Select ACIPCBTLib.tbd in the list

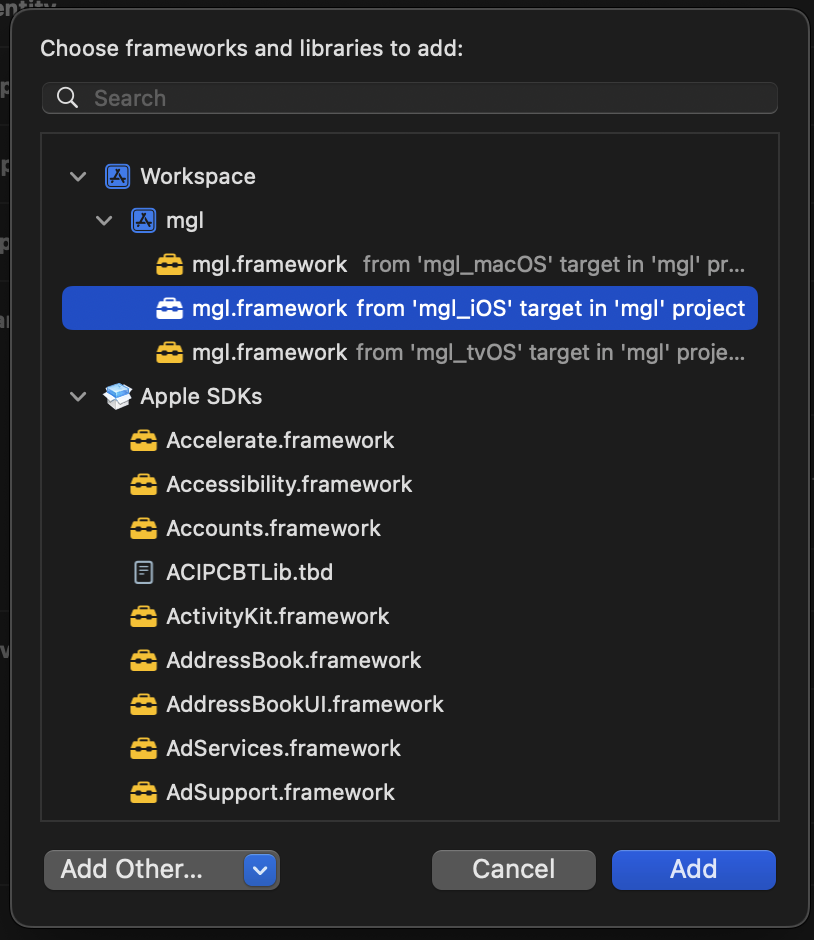point(410,573)
